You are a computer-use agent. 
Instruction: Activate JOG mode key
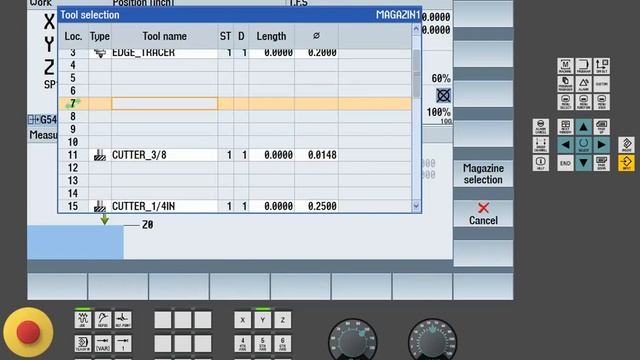point(83,320)
